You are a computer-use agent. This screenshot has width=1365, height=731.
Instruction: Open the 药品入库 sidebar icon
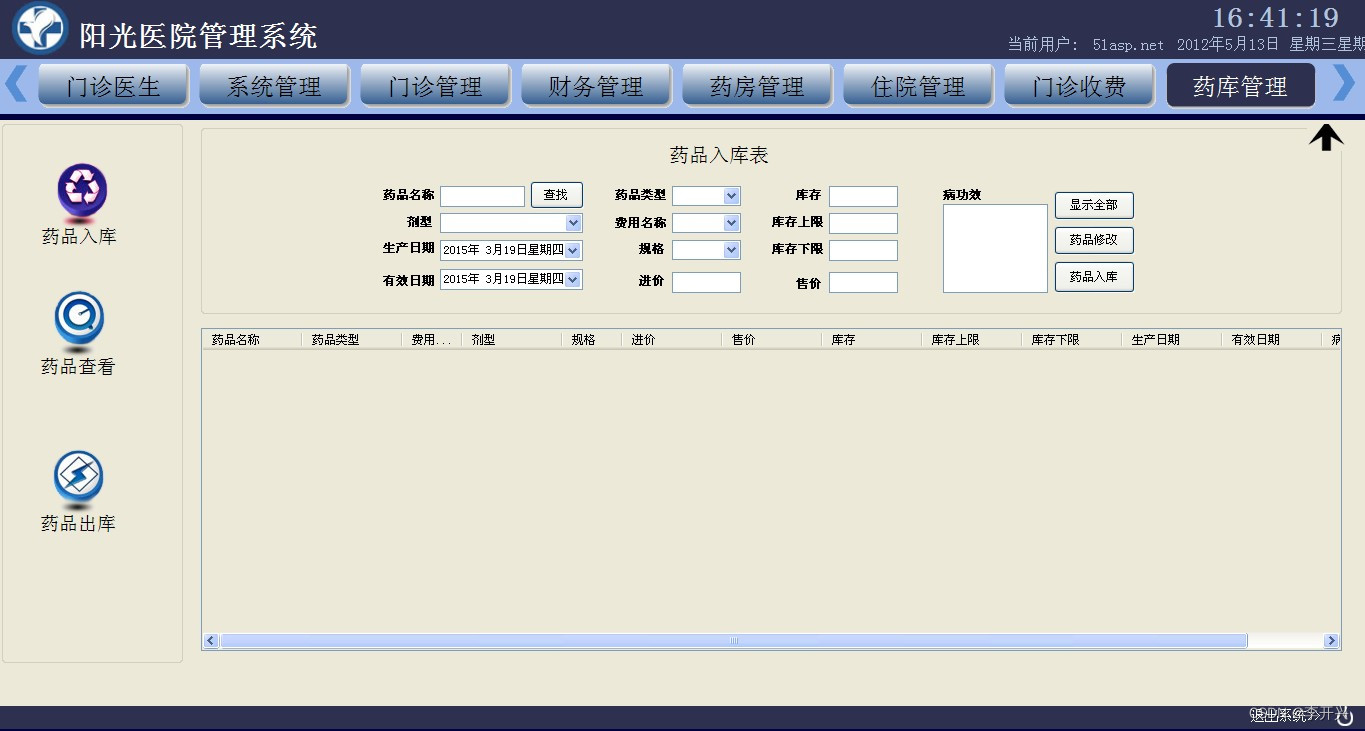click(81, 192)
